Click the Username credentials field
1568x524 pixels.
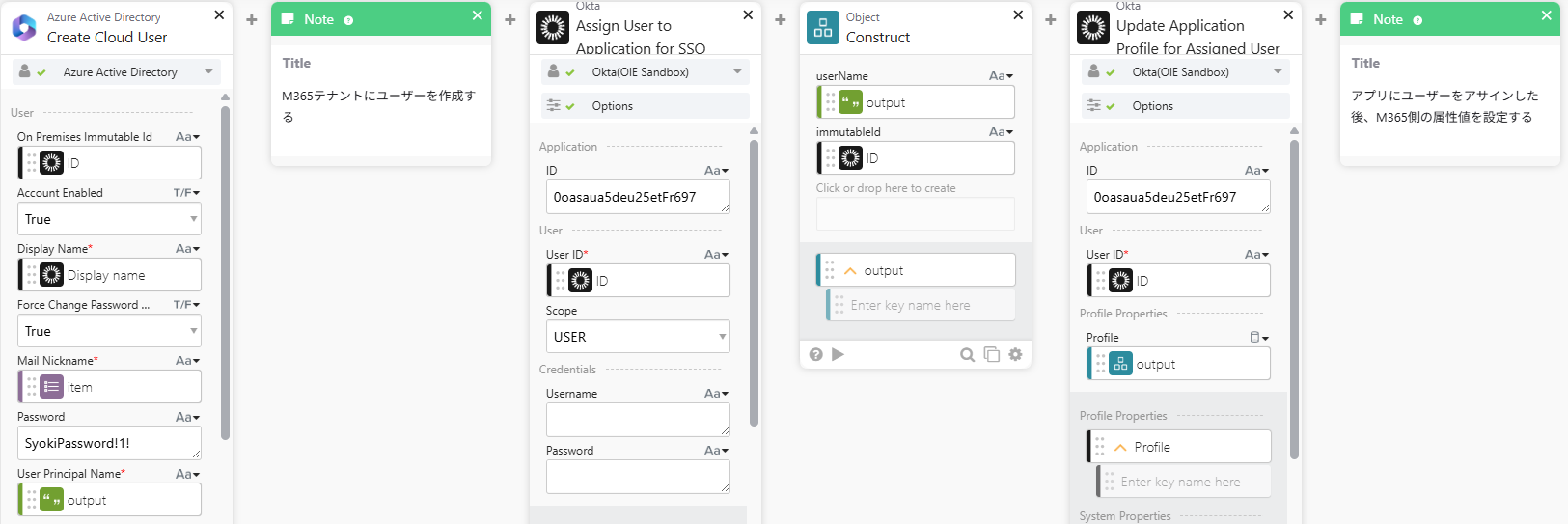pos(638,420)
